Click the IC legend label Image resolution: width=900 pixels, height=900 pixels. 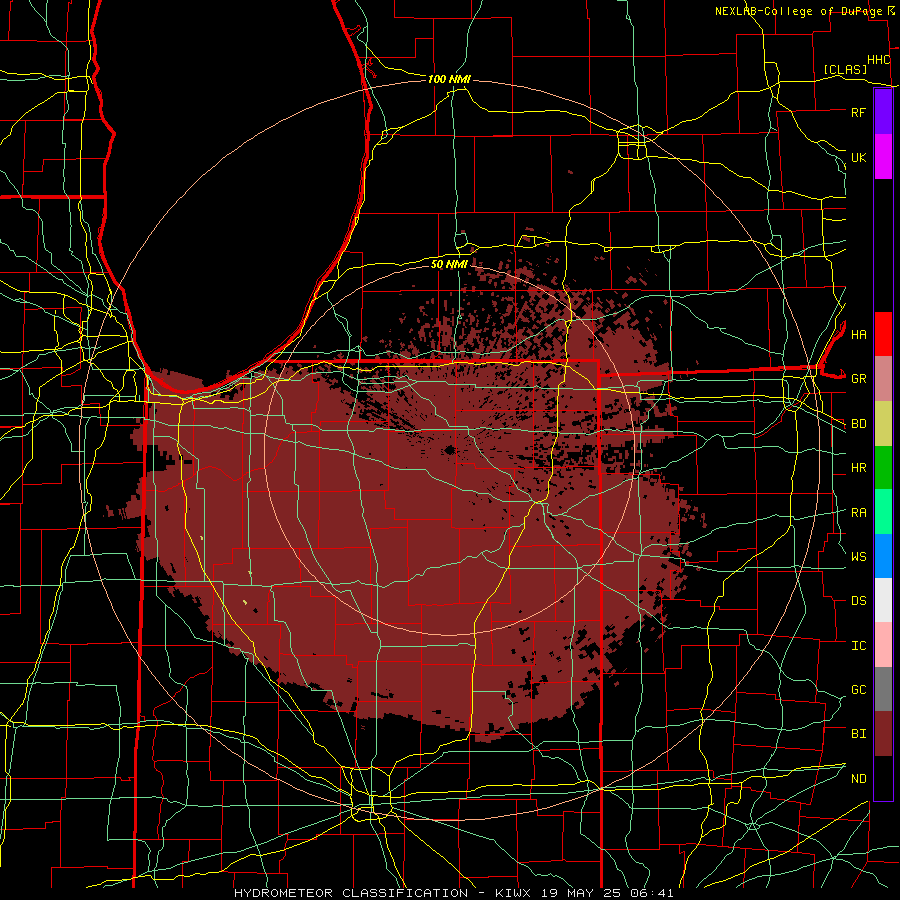coord(858,646)
